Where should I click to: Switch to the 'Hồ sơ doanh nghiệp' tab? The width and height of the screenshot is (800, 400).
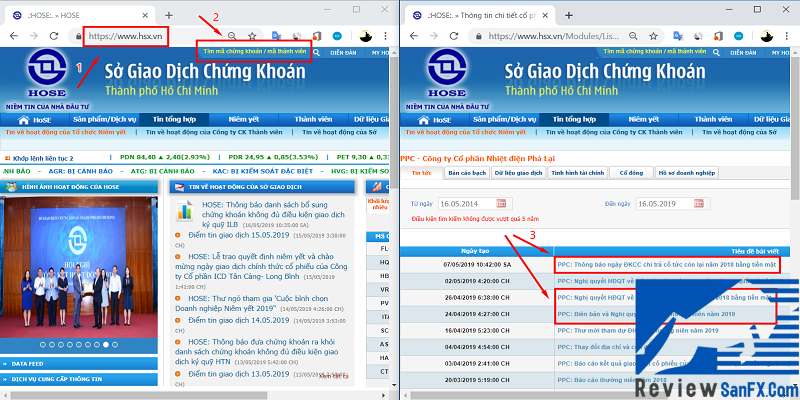pos(687,173)
